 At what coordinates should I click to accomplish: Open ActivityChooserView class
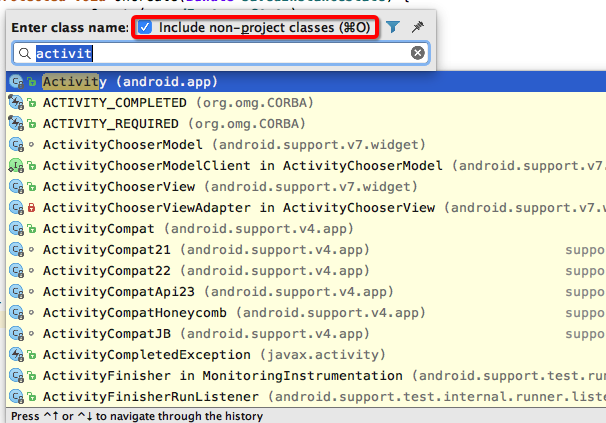point(306,187)
